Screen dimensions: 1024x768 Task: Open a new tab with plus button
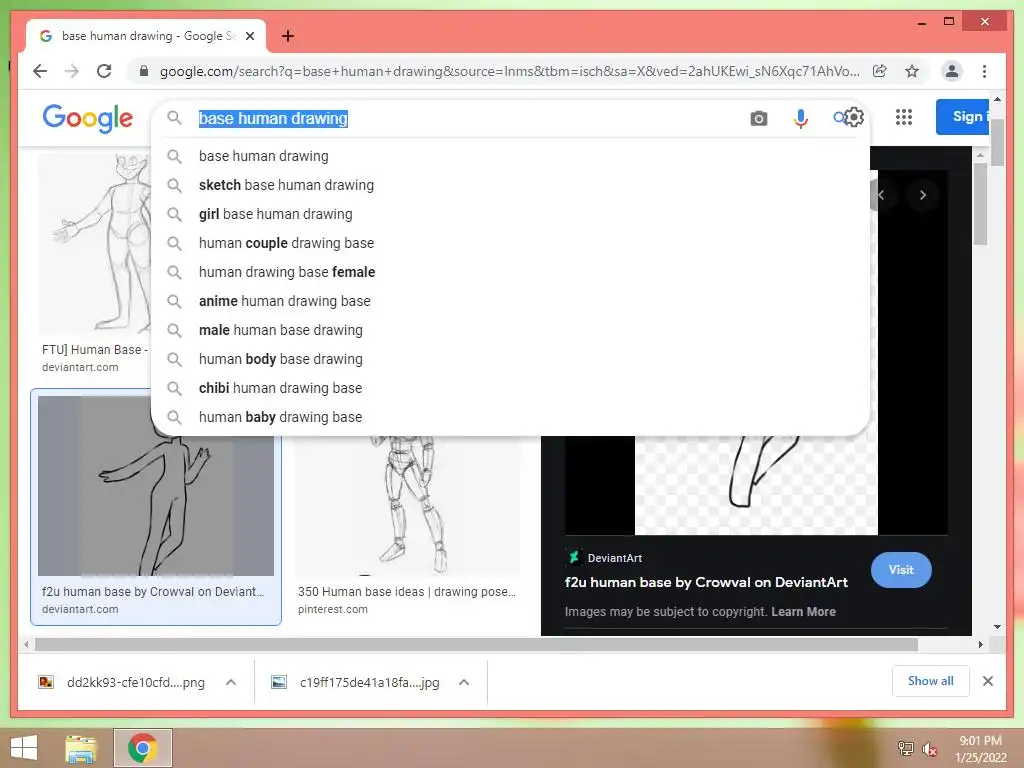pyautogui.click(x=287, y=36)
